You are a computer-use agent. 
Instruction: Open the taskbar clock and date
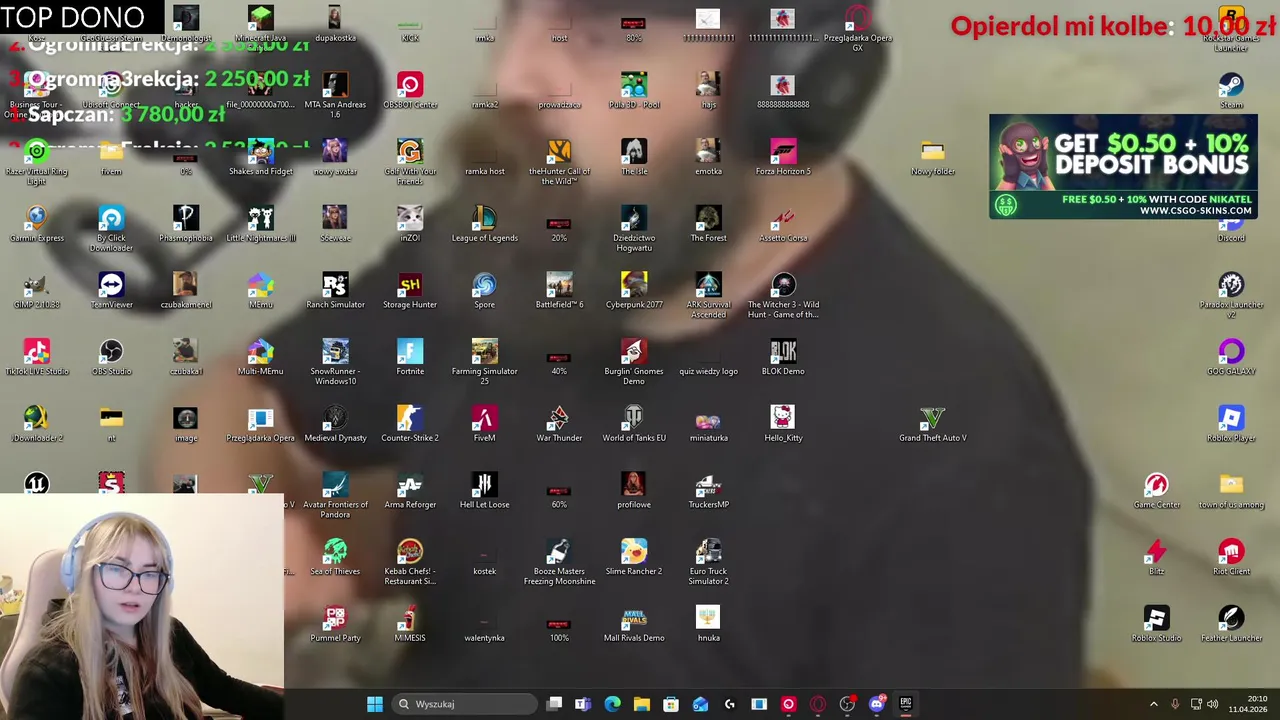pos(1247,704)
